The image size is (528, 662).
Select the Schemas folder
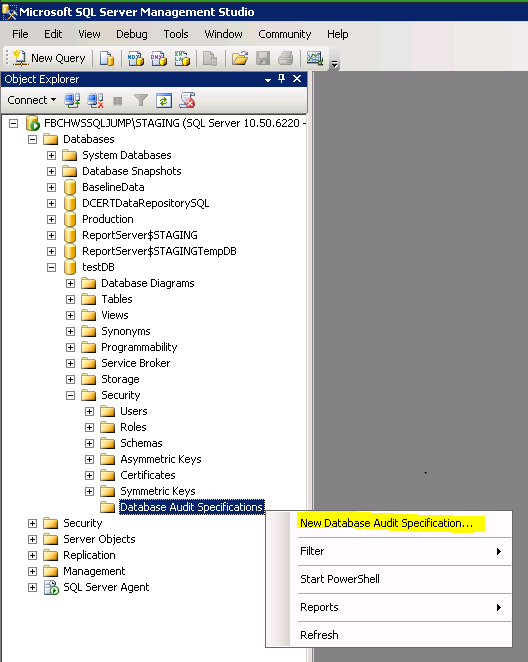[x=141, y=443]
